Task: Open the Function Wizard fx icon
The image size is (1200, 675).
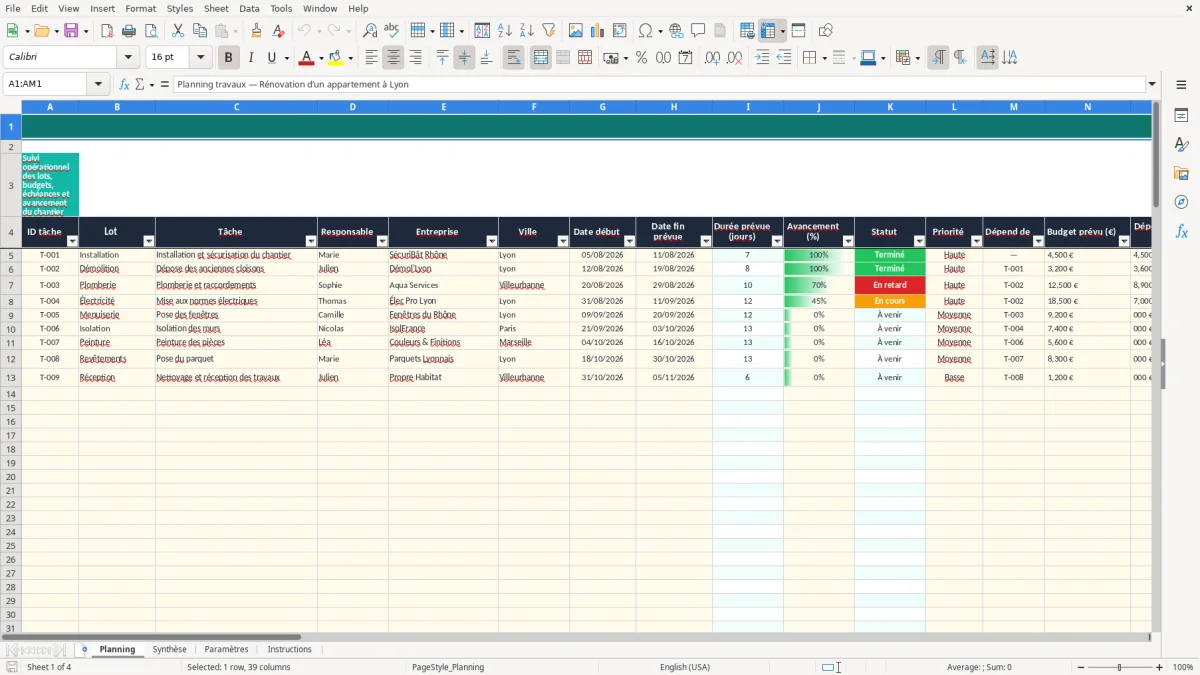Action: click(124, 84)
